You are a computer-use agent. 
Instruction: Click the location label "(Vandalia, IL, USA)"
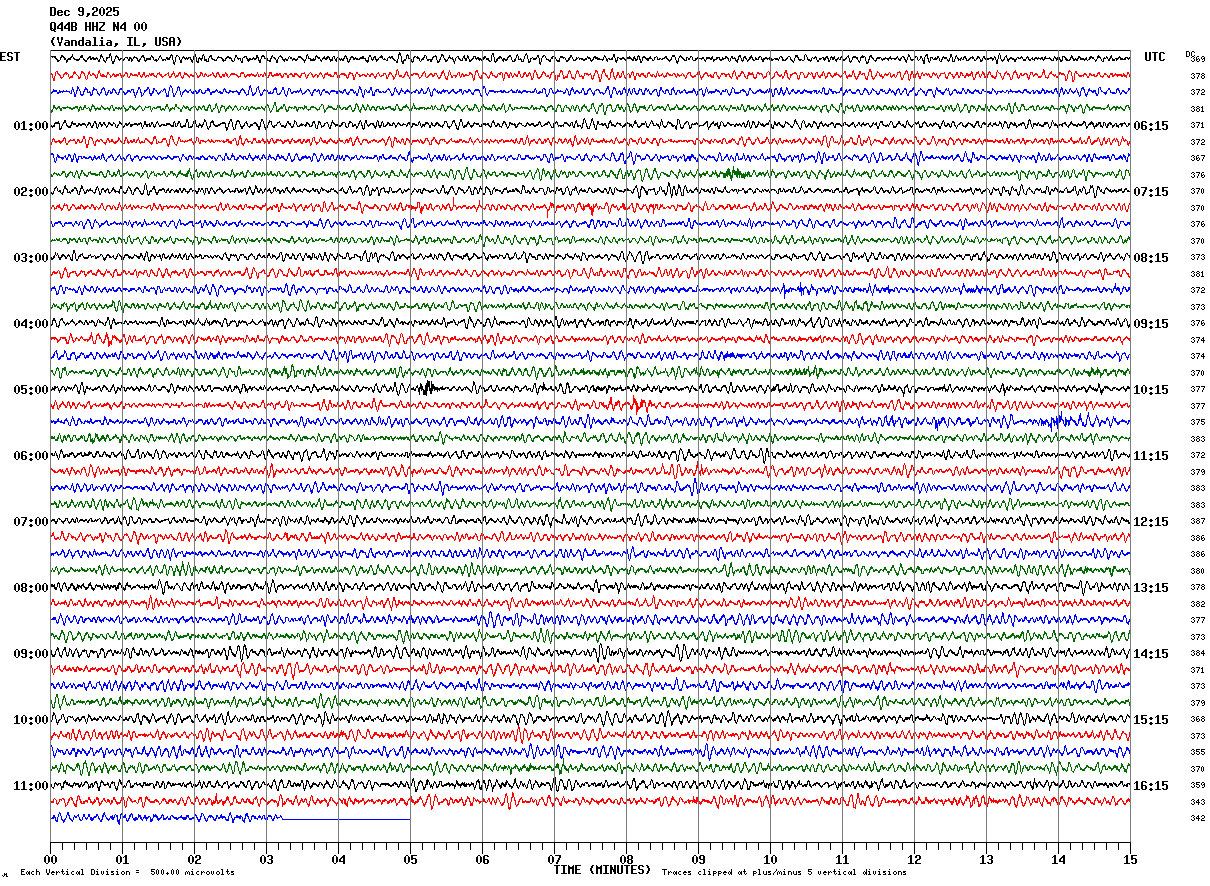(116, 42)
